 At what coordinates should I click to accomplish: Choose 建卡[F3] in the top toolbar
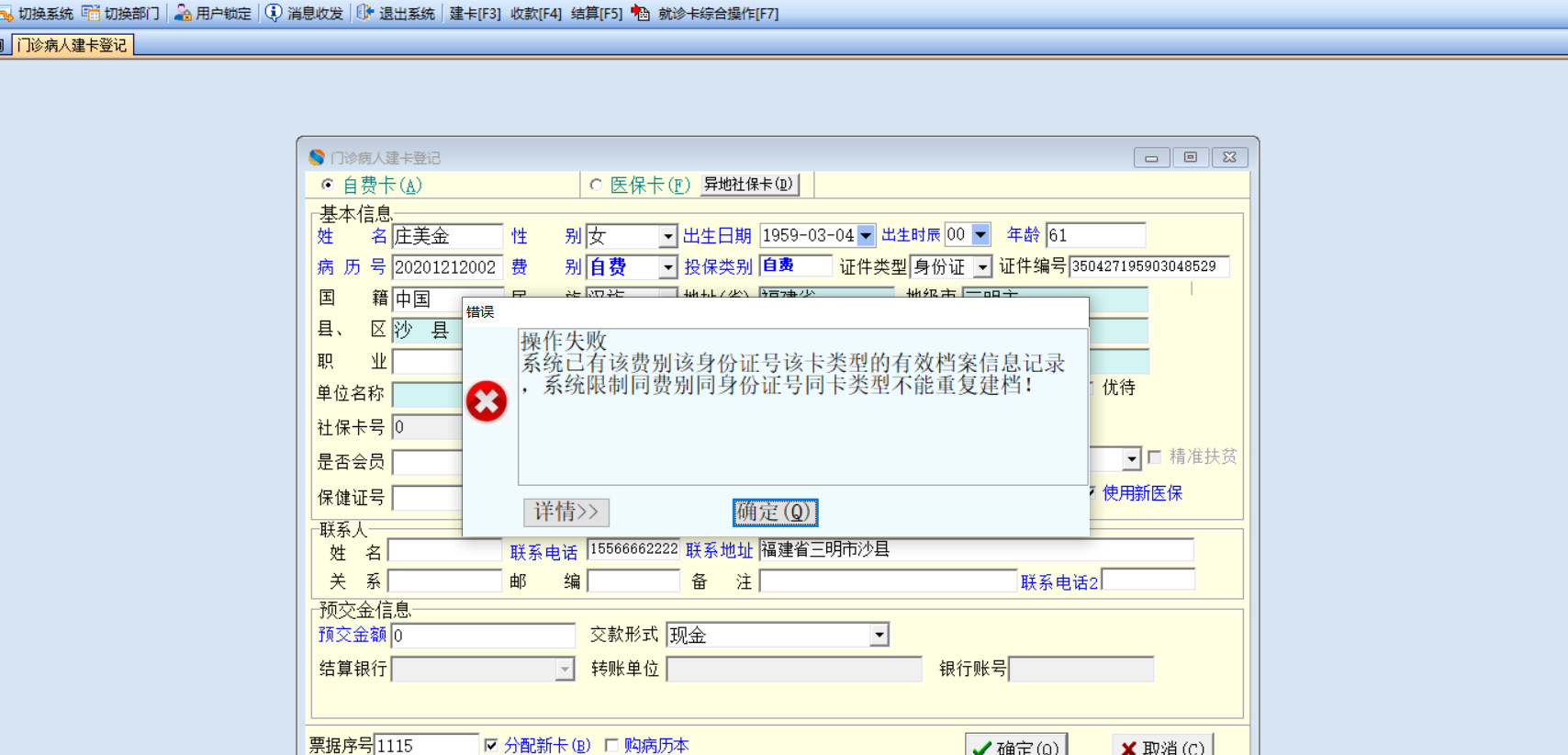(x=475, y=14)
